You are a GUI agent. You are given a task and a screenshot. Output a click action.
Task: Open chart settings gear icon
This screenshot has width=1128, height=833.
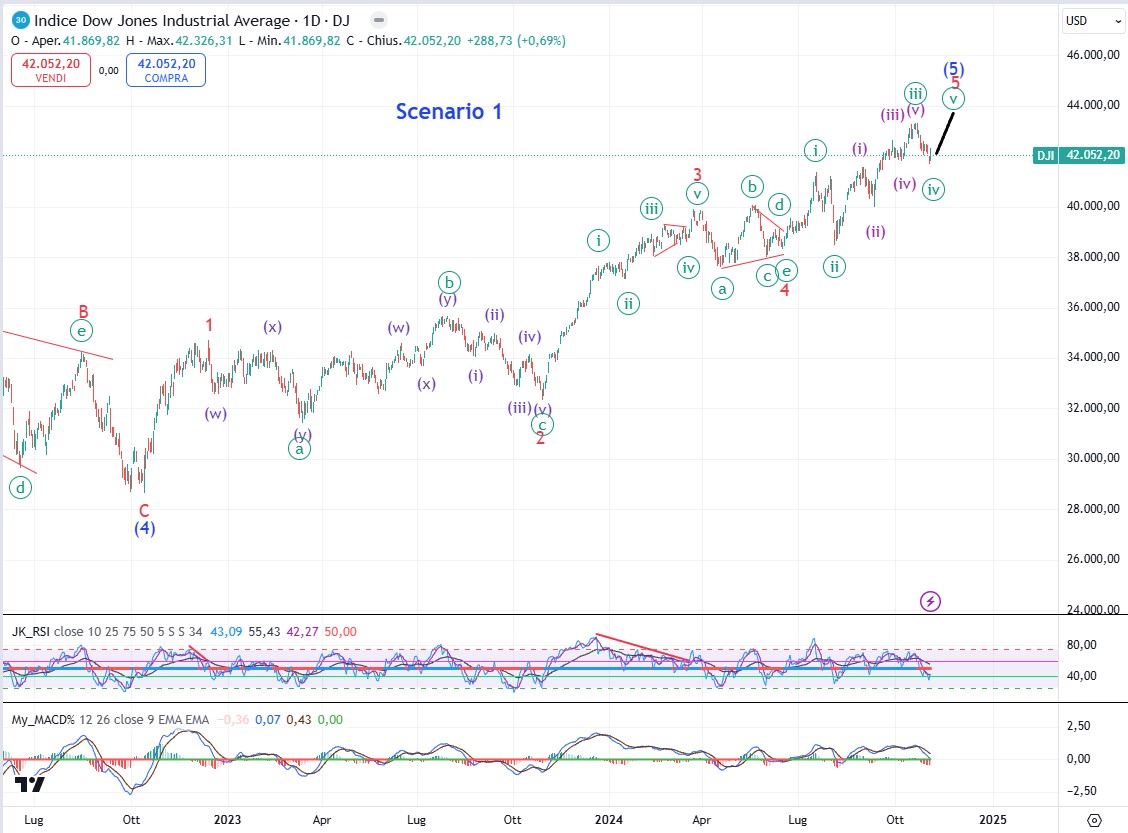(x=1094, y=820)
